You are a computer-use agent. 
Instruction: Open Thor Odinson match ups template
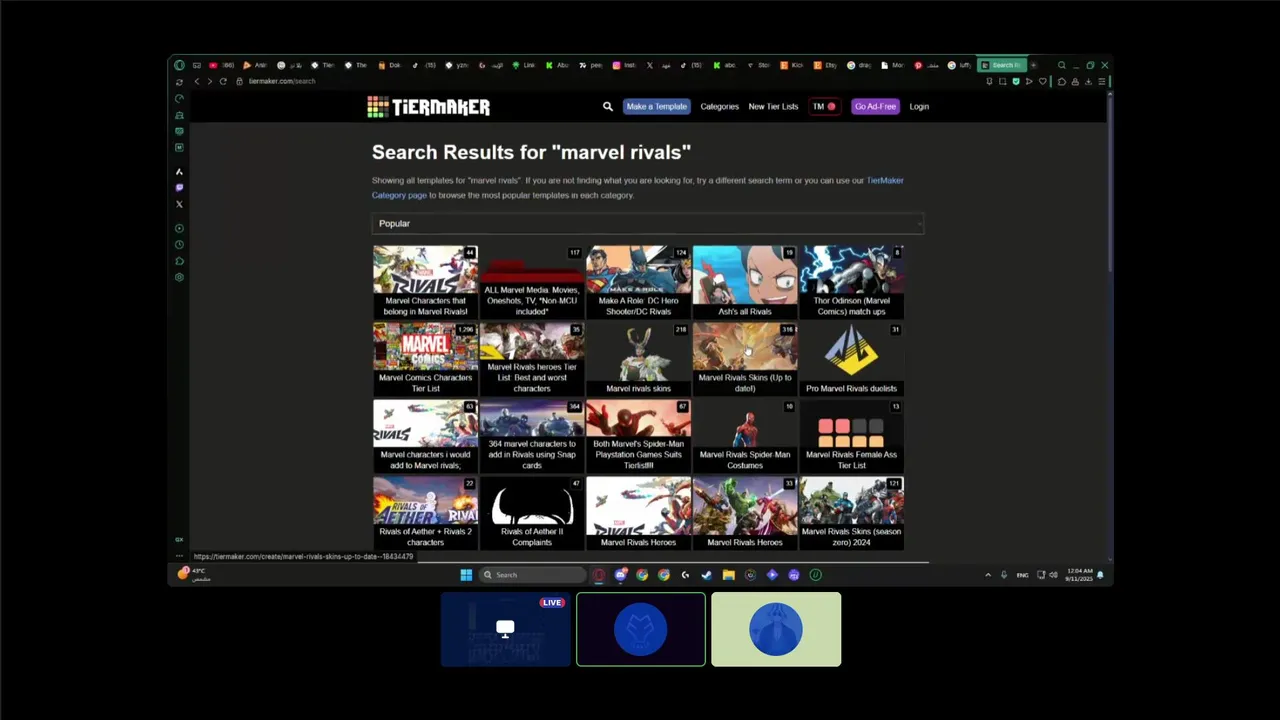[851, 282]
